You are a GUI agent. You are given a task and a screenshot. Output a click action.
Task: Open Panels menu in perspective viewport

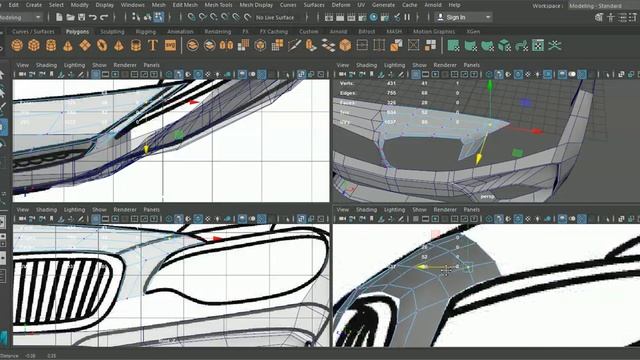point(471,65)
